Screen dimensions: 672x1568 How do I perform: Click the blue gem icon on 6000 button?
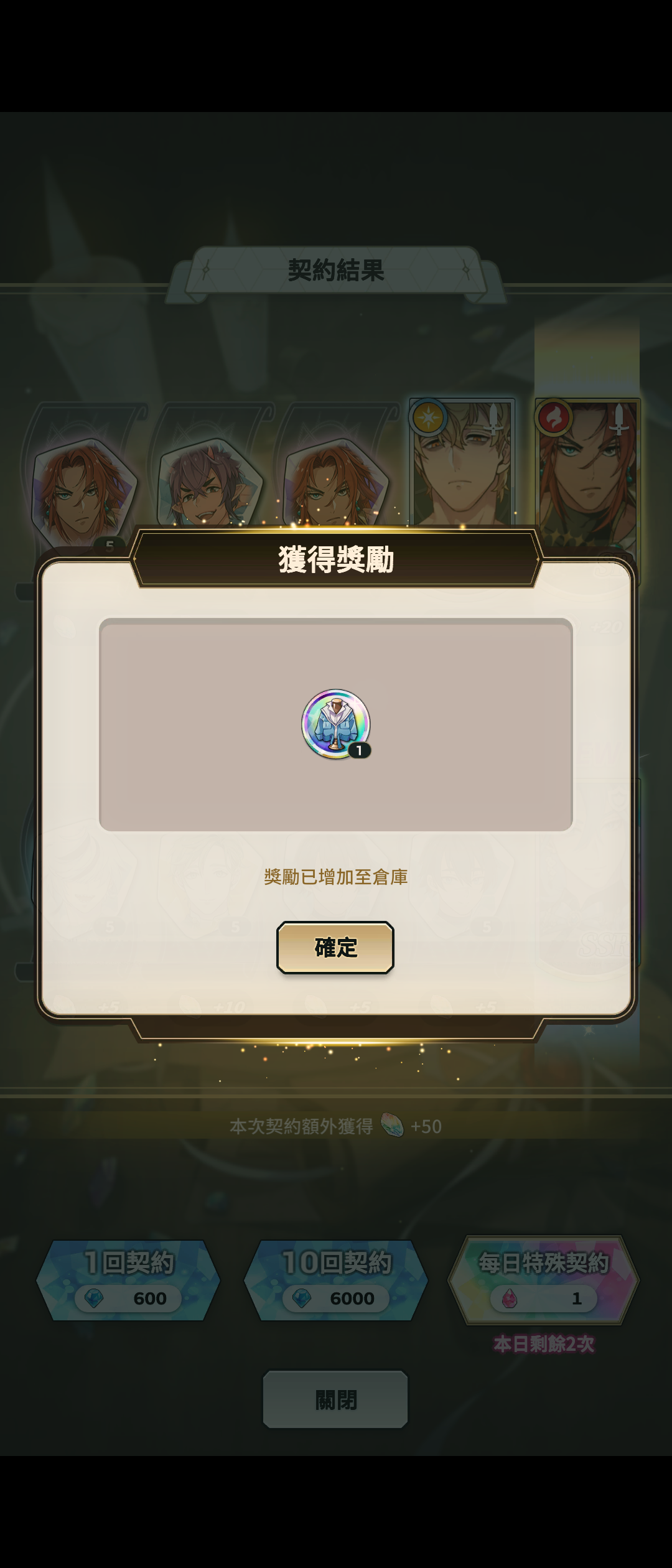[302, 1298]
